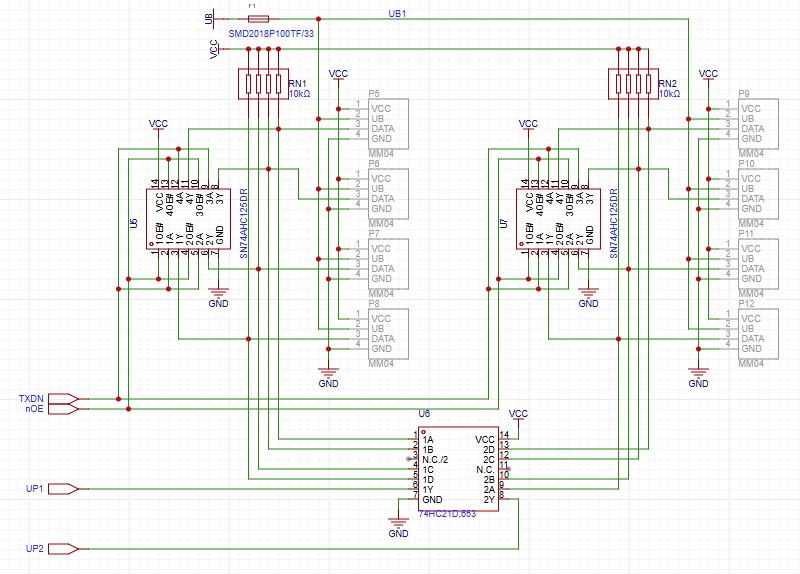Select the GND symbol below U6
The width and height of the screenshot is (800, 574).
[398, 527]
